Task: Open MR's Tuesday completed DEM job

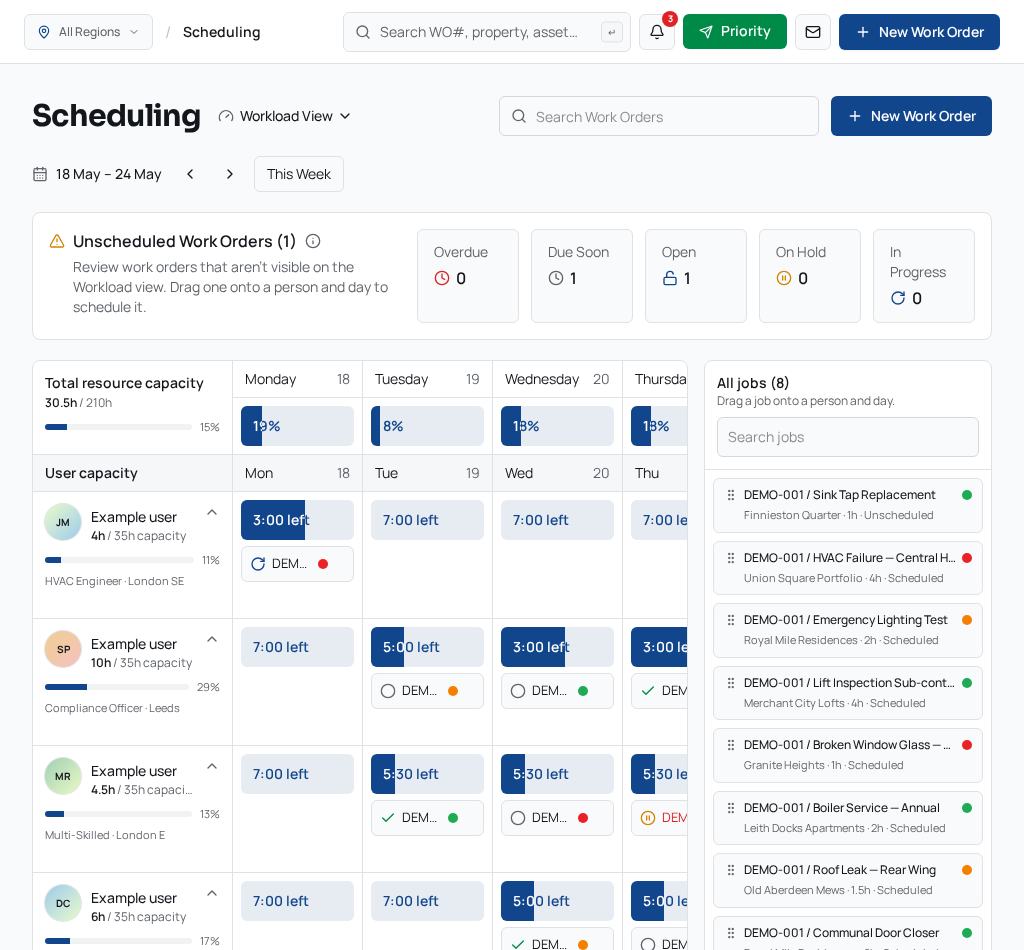Action: (x=427, y=818)
